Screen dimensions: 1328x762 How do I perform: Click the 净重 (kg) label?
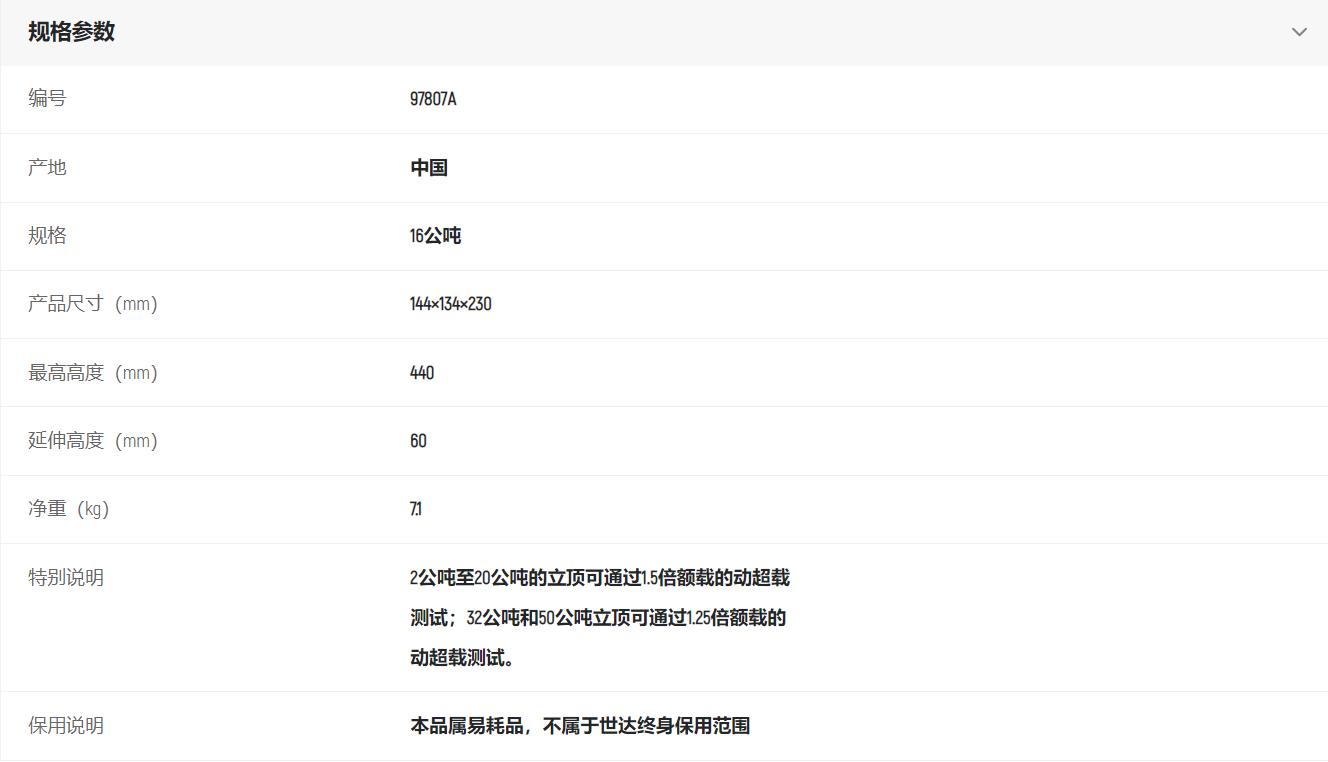click(68, 509)
